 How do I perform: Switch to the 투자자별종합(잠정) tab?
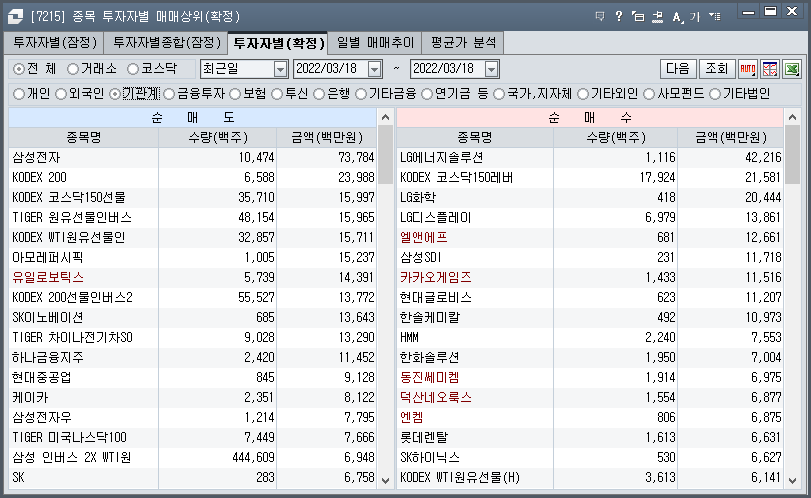click(x=167, y=42)
